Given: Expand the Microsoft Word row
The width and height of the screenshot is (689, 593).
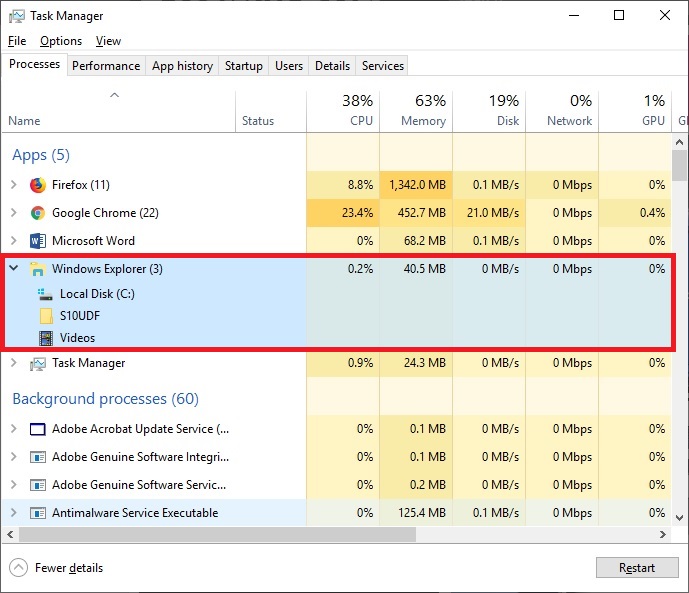Looking at the screenshot, I should [14, 241].
